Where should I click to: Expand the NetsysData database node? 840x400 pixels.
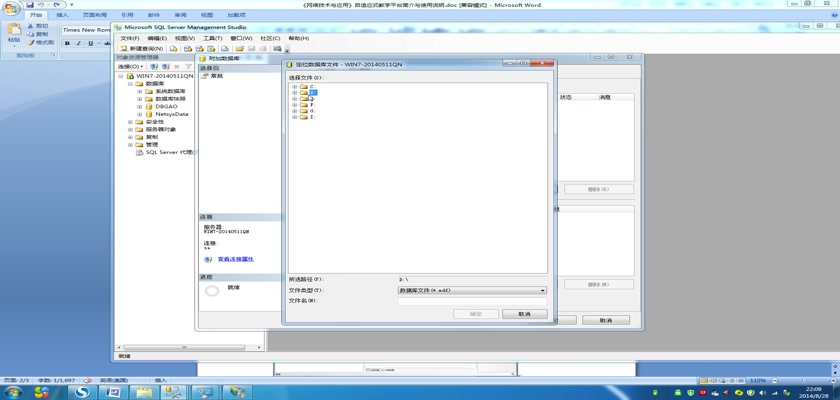coord(140,114)
